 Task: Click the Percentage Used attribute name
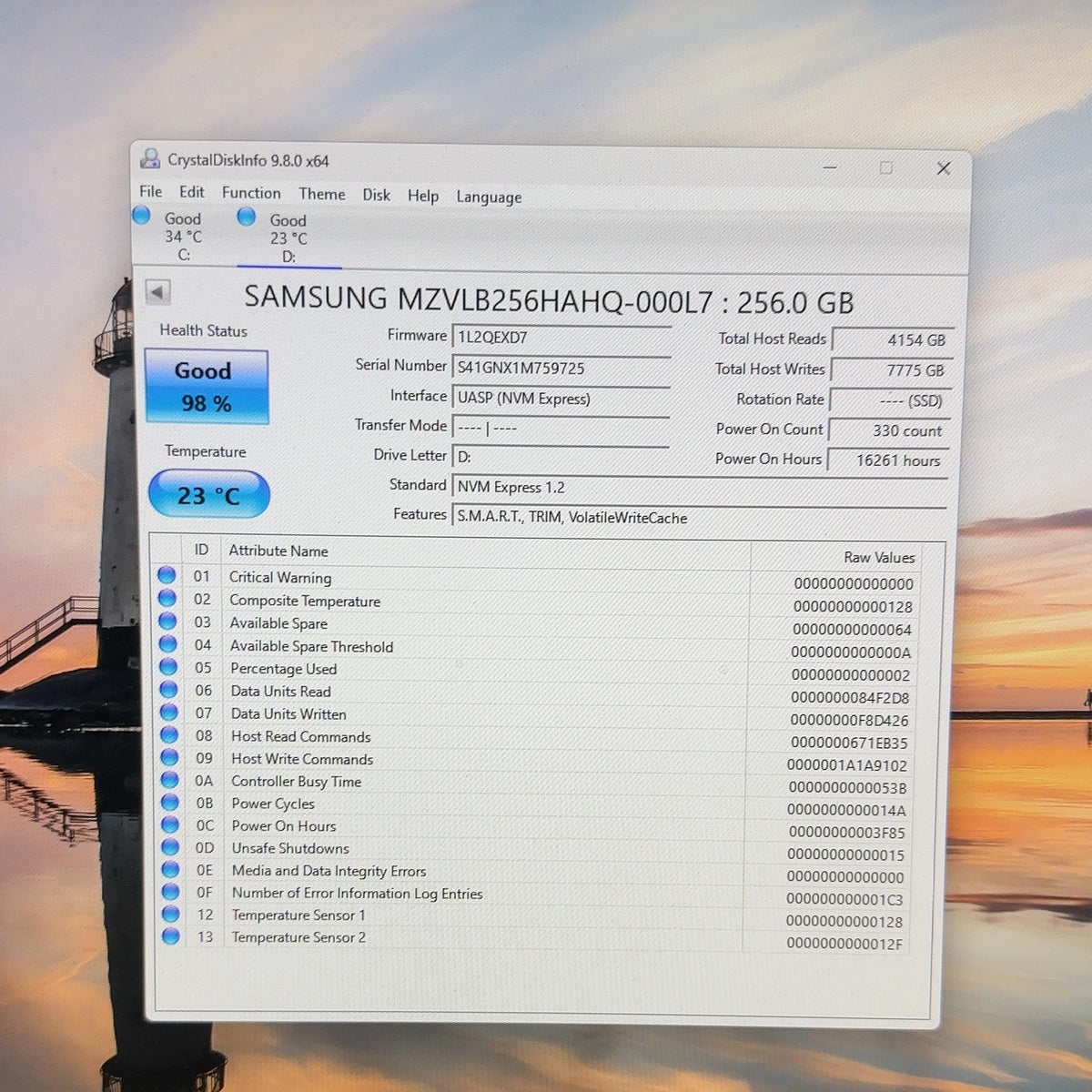point(283,668)
